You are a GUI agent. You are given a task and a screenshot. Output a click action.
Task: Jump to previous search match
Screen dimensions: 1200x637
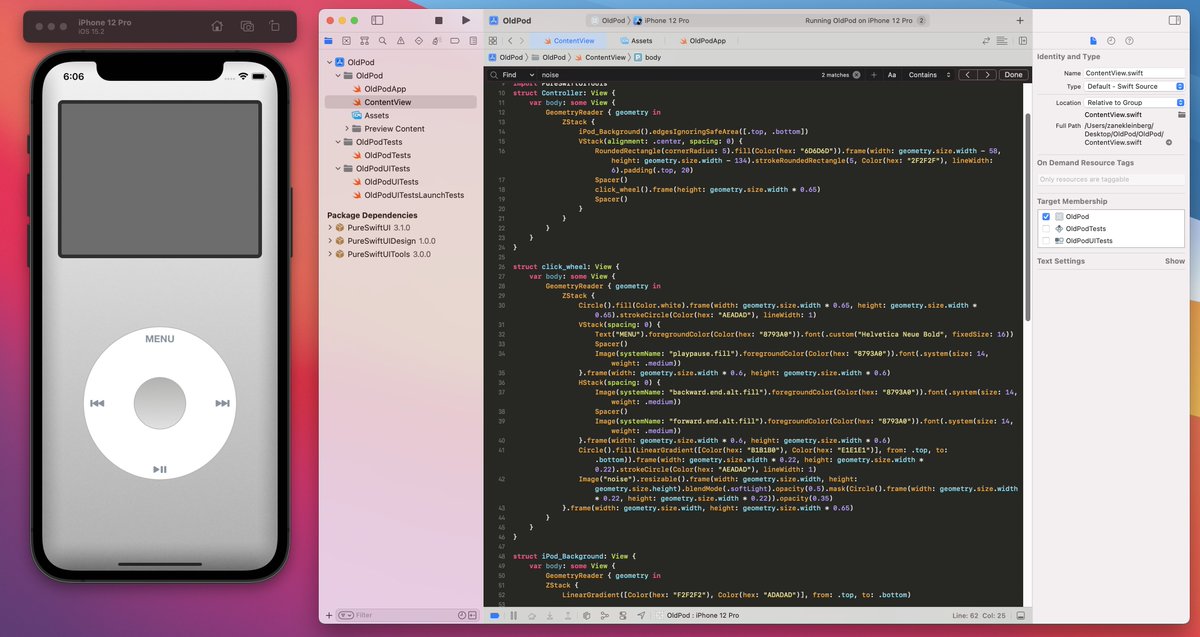[968, 75]
